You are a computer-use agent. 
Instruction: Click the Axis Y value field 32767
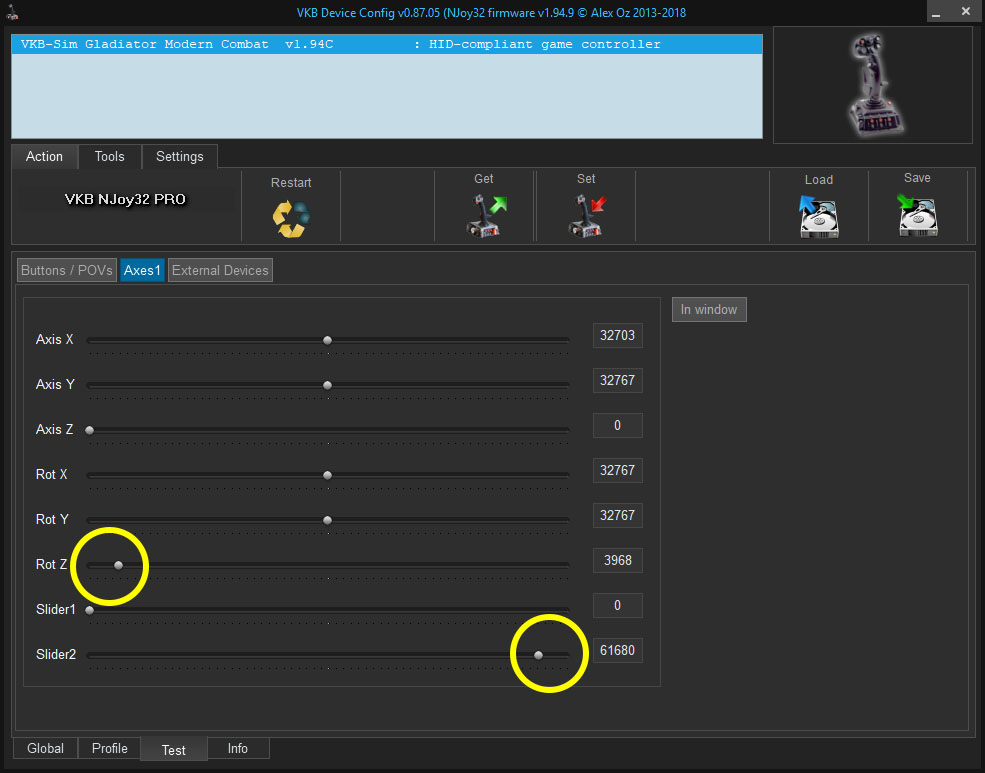(x=618, y=381)
